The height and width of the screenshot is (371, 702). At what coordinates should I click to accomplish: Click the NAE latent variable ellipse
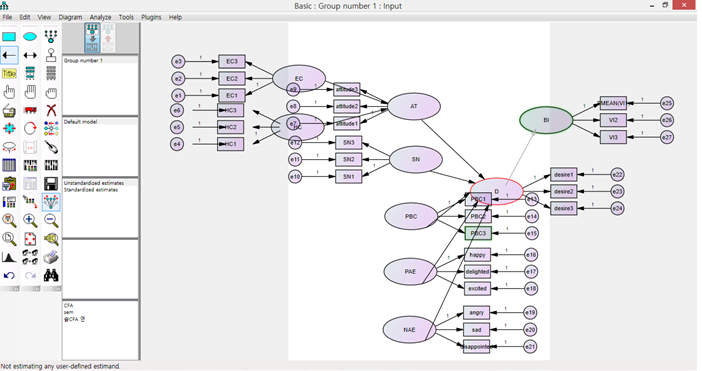click(x=409, y=329)
